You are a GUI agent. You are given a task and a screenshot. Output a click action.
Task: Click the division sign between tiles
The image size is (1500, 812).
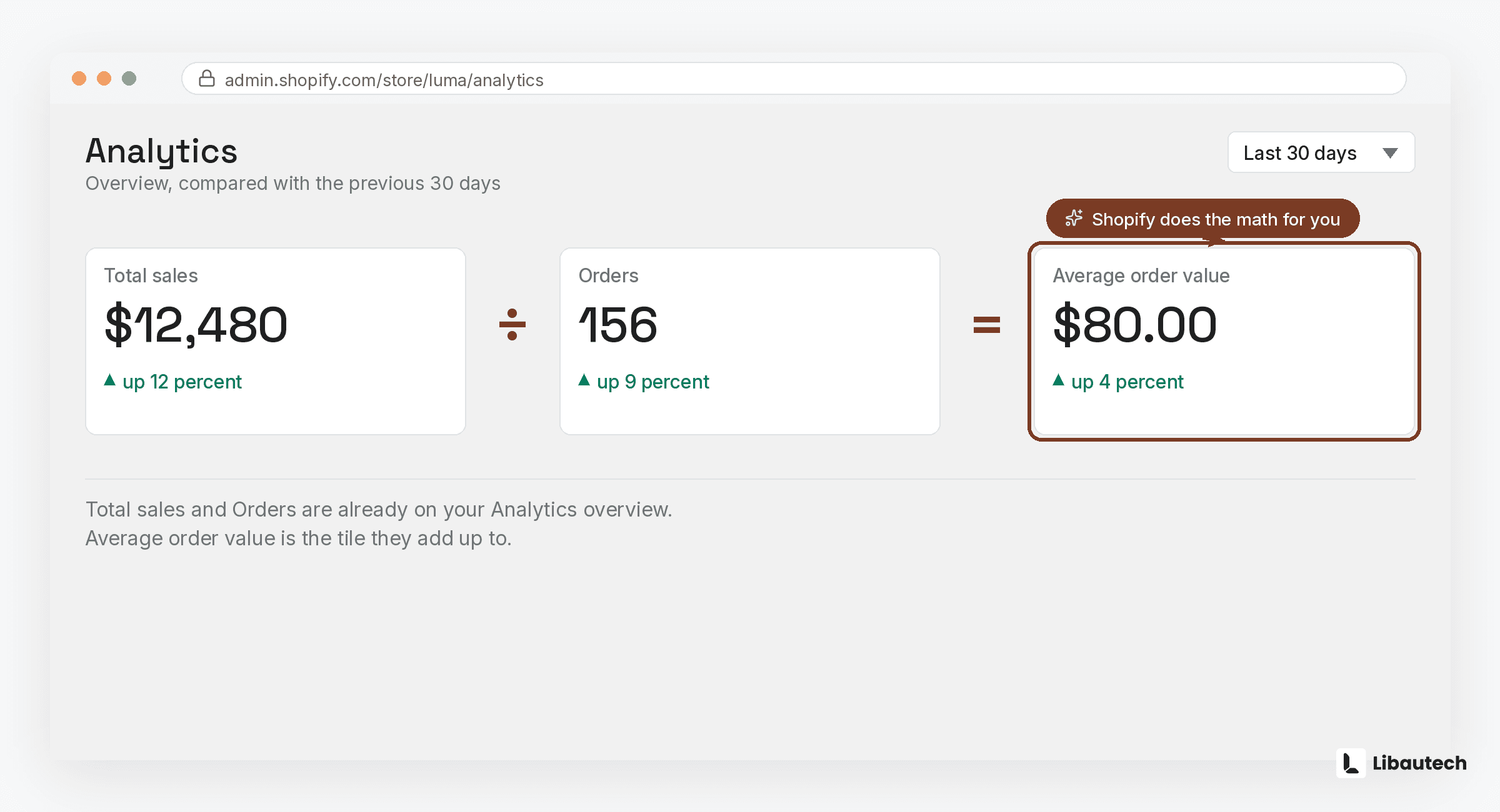[x=512, y=324]
